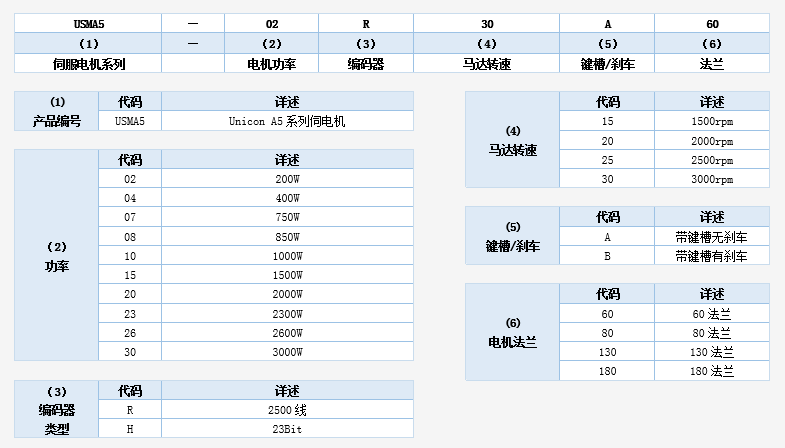Click the 产品编号 row header

click(x=57, y=121)
